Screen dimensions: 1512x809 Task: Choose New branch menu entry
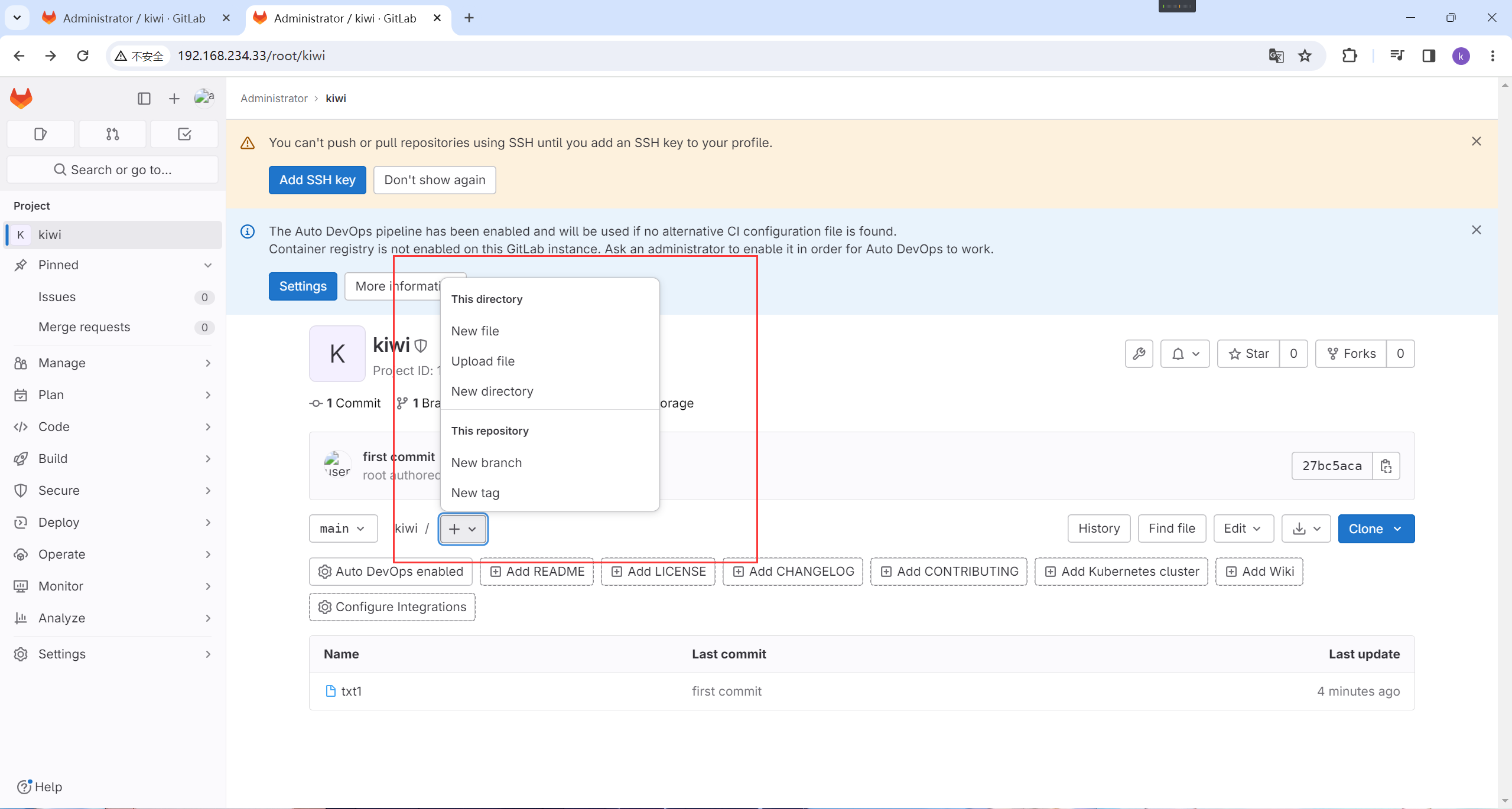pyautogui.click(x=486, y=463)
